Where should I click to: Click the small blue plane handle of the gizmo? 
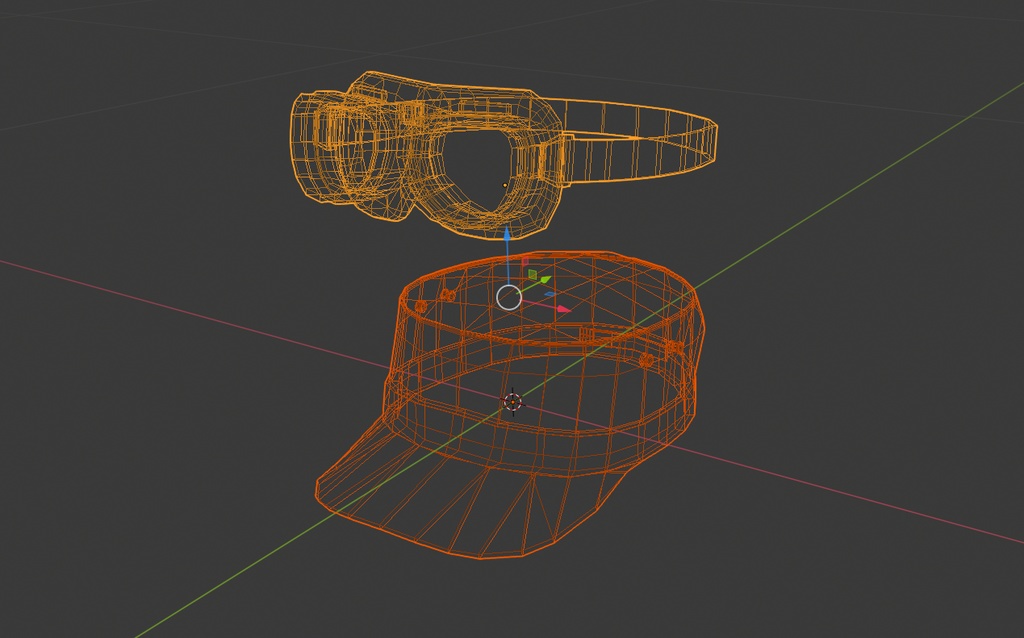point(551,295)
